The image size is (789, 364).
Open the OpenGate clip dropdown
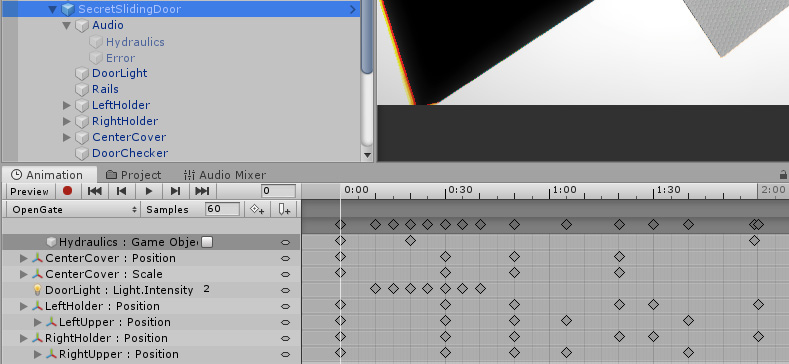pos(75,209)
